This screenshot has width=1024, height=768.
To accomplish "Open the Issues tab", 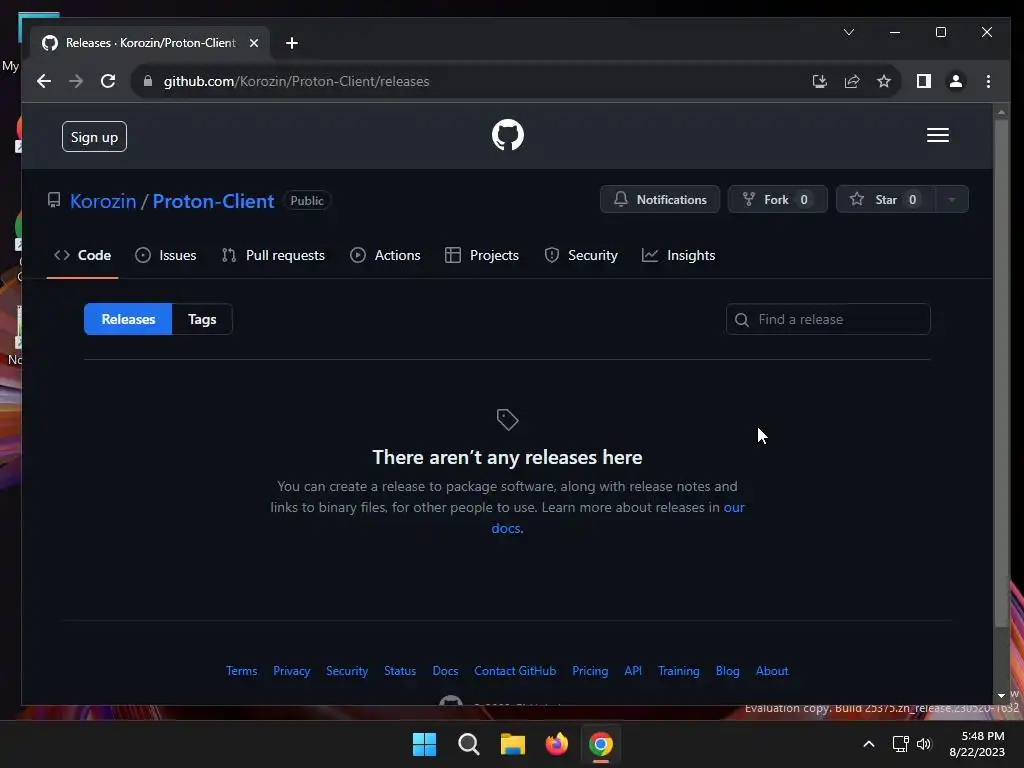I will (x=165, y=255).
